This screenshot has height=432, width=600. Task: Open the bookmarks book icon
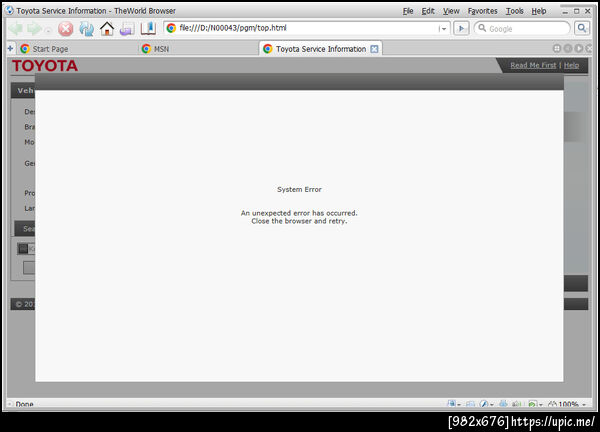[x=148, y=28]
